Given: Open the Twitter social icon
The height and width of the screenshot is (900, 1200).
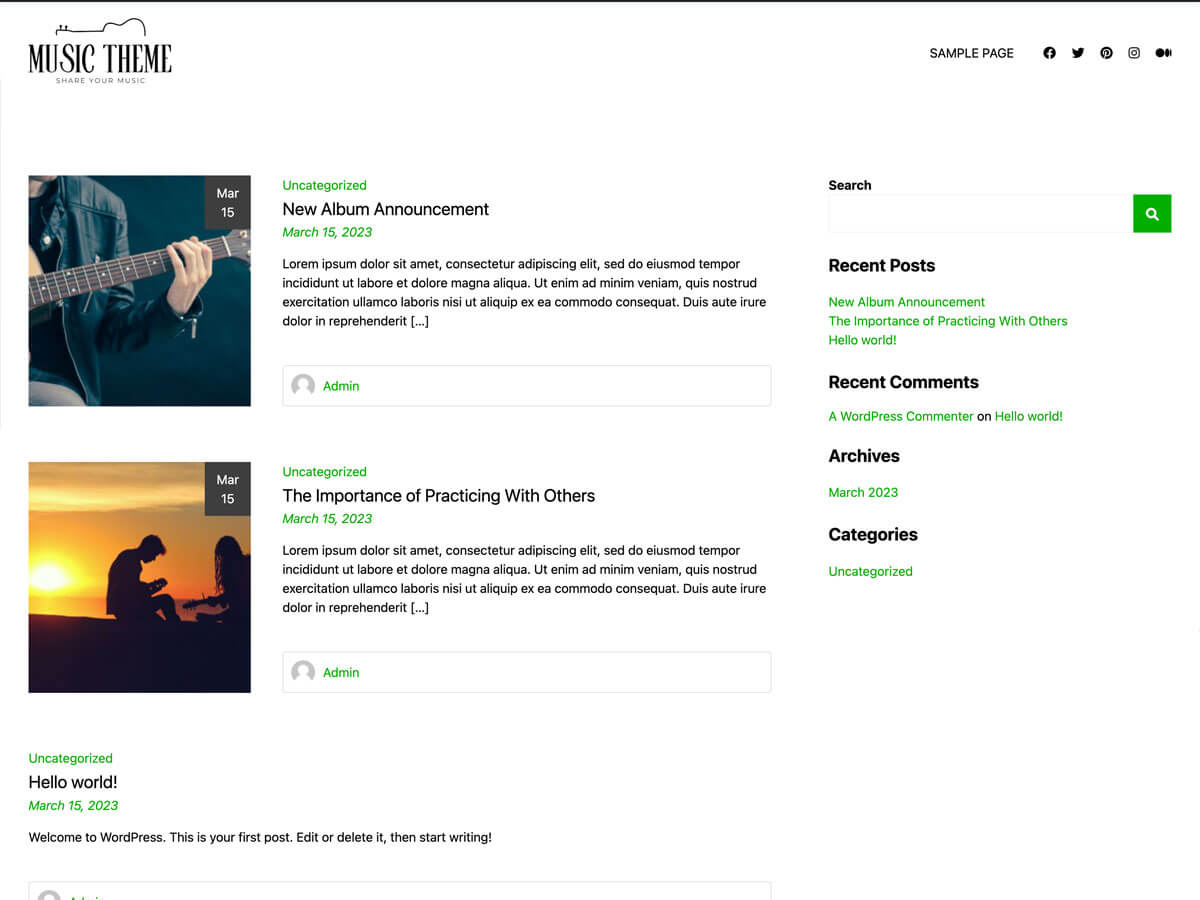Looking at the screenshot, I should (1077, 52).
